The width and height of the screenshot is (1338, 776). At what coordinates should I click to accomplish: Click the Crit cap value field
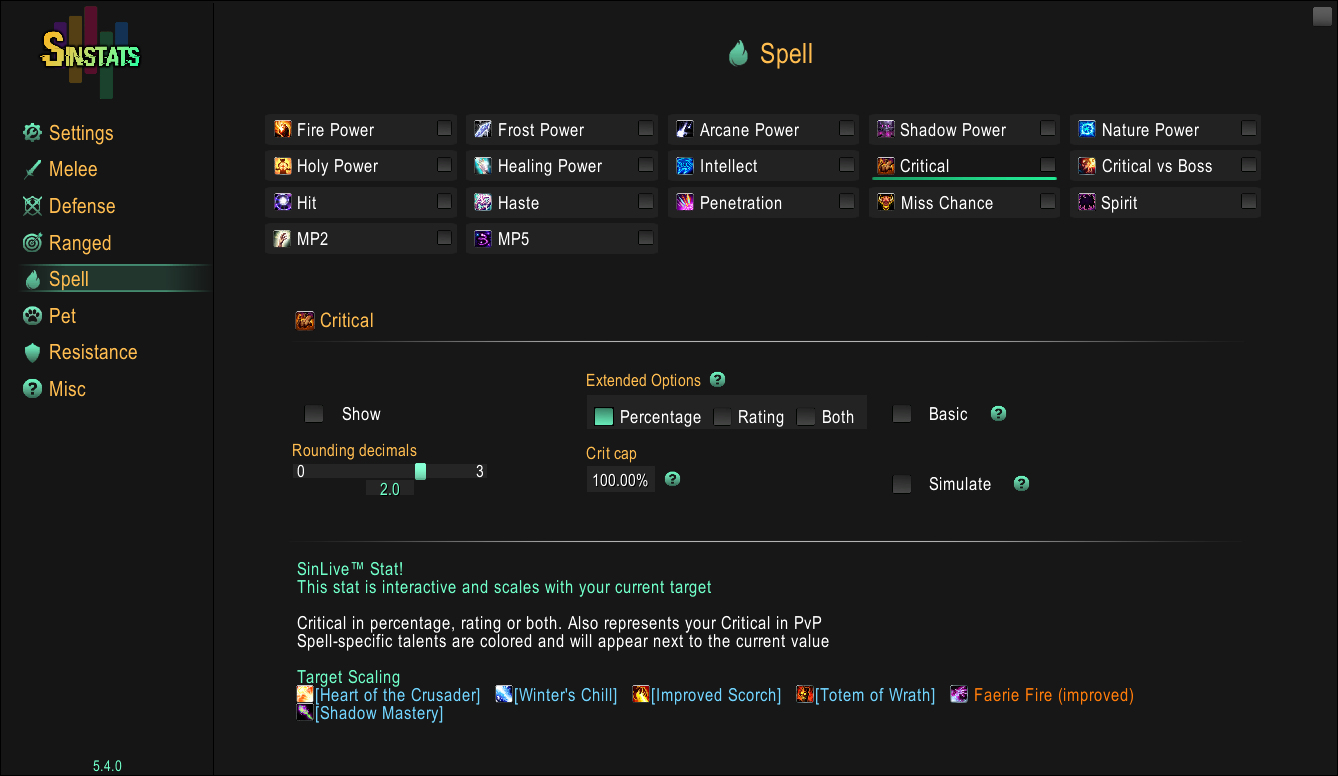pos(620,481)
